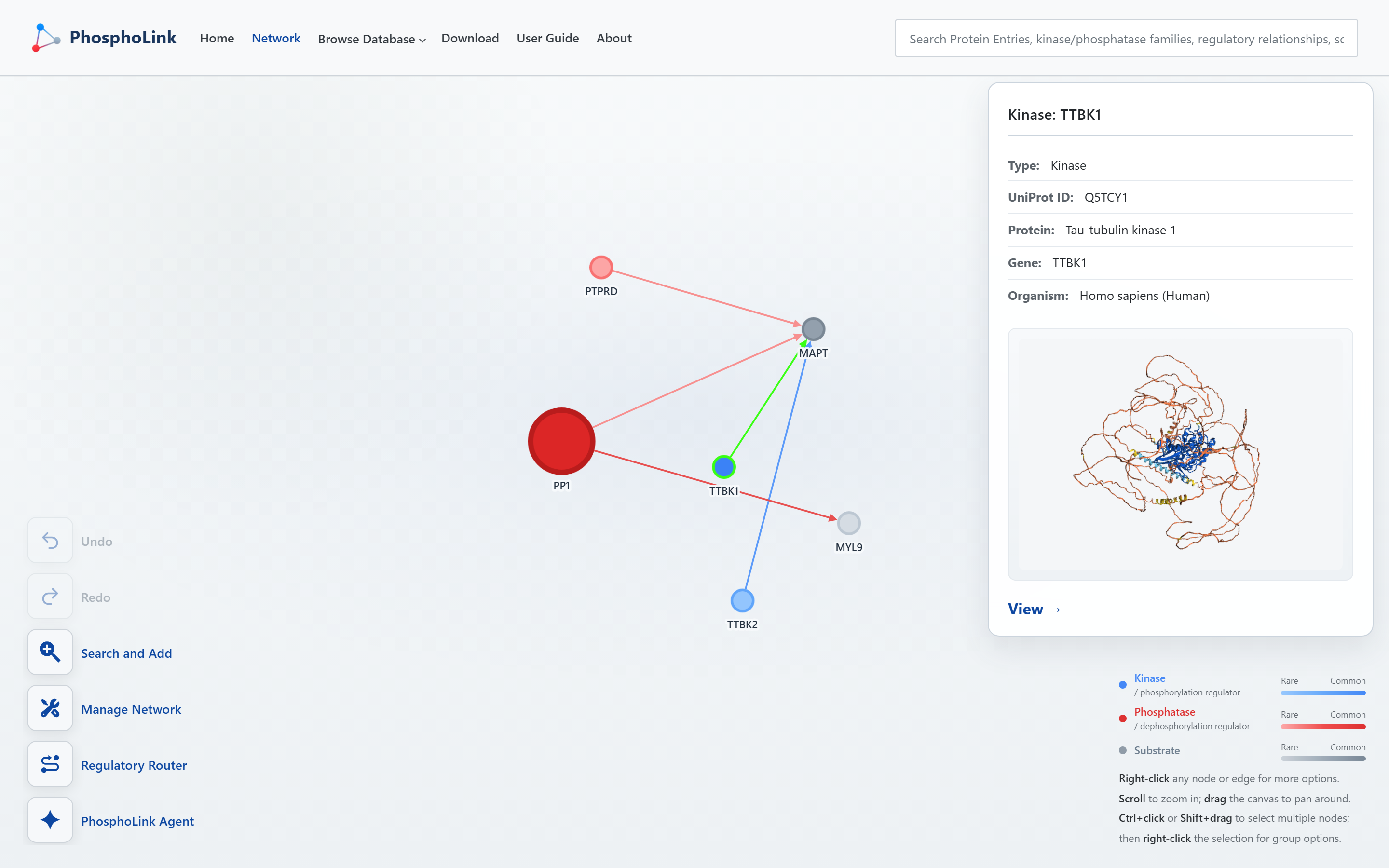This screenshot has width=1389, height=868.
Task: Select the PTPRD phosphatase node
Action: click(x=601, y=268)
